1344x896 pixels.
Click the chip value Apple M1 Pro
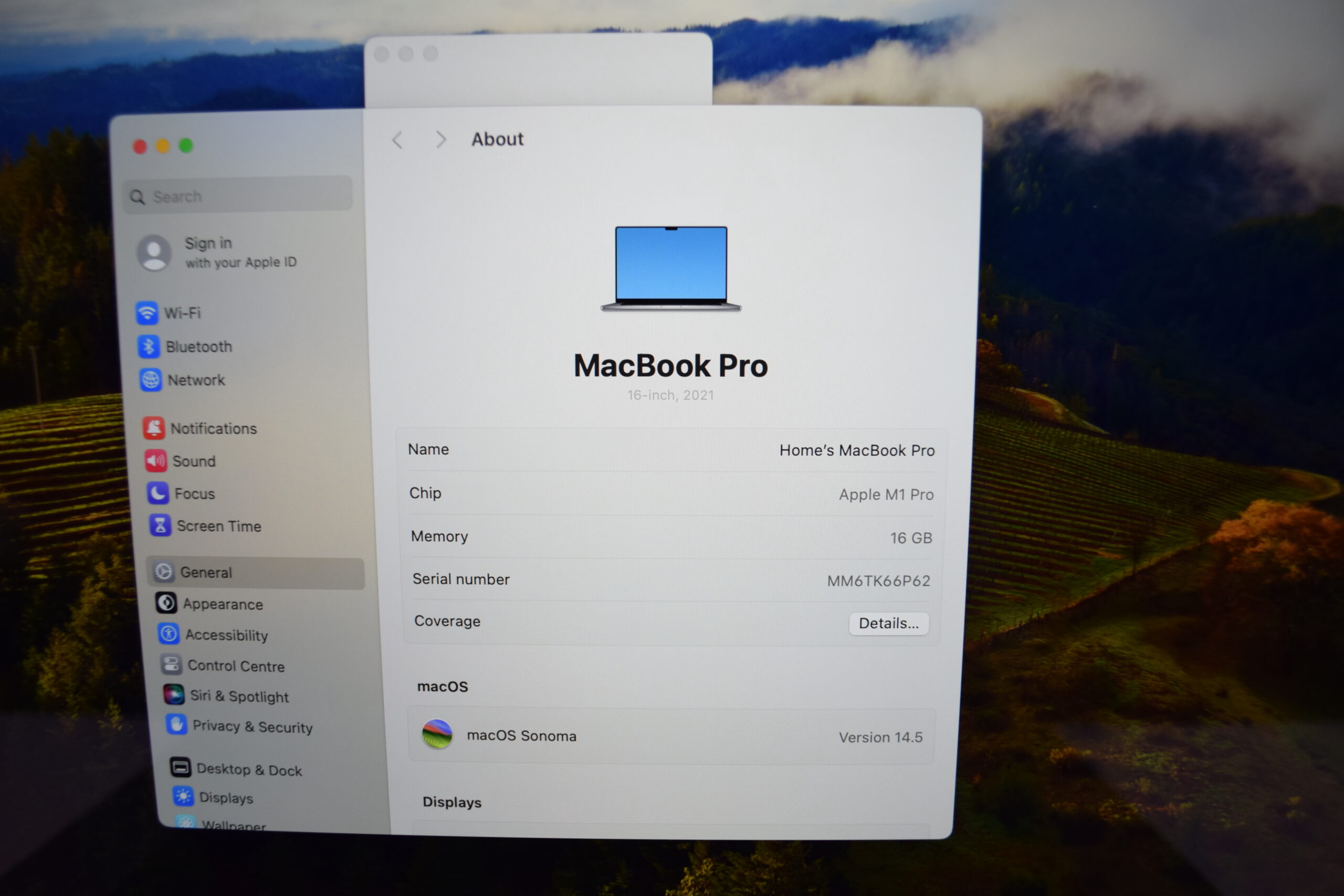pos(886,494)
